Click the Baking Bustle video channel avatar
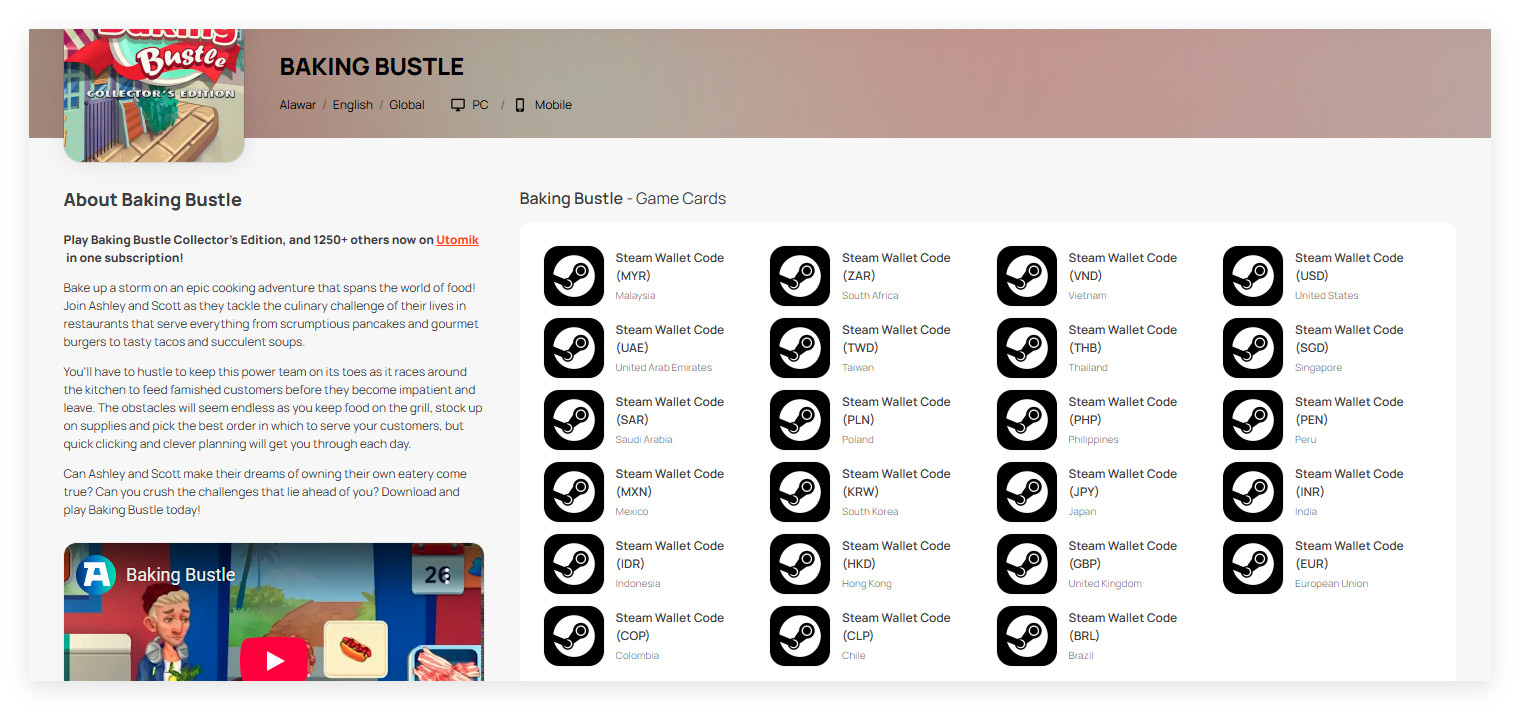Viewport: 1520px width, 710px height. [x=96, y=574]
